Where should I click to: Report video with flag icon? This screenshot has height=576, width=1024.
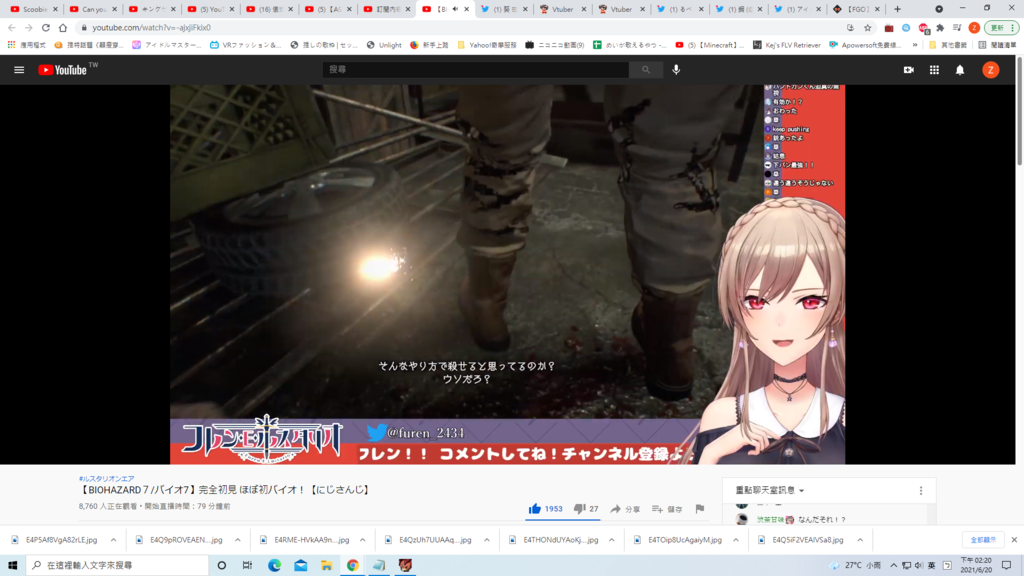tap(699, 509)
